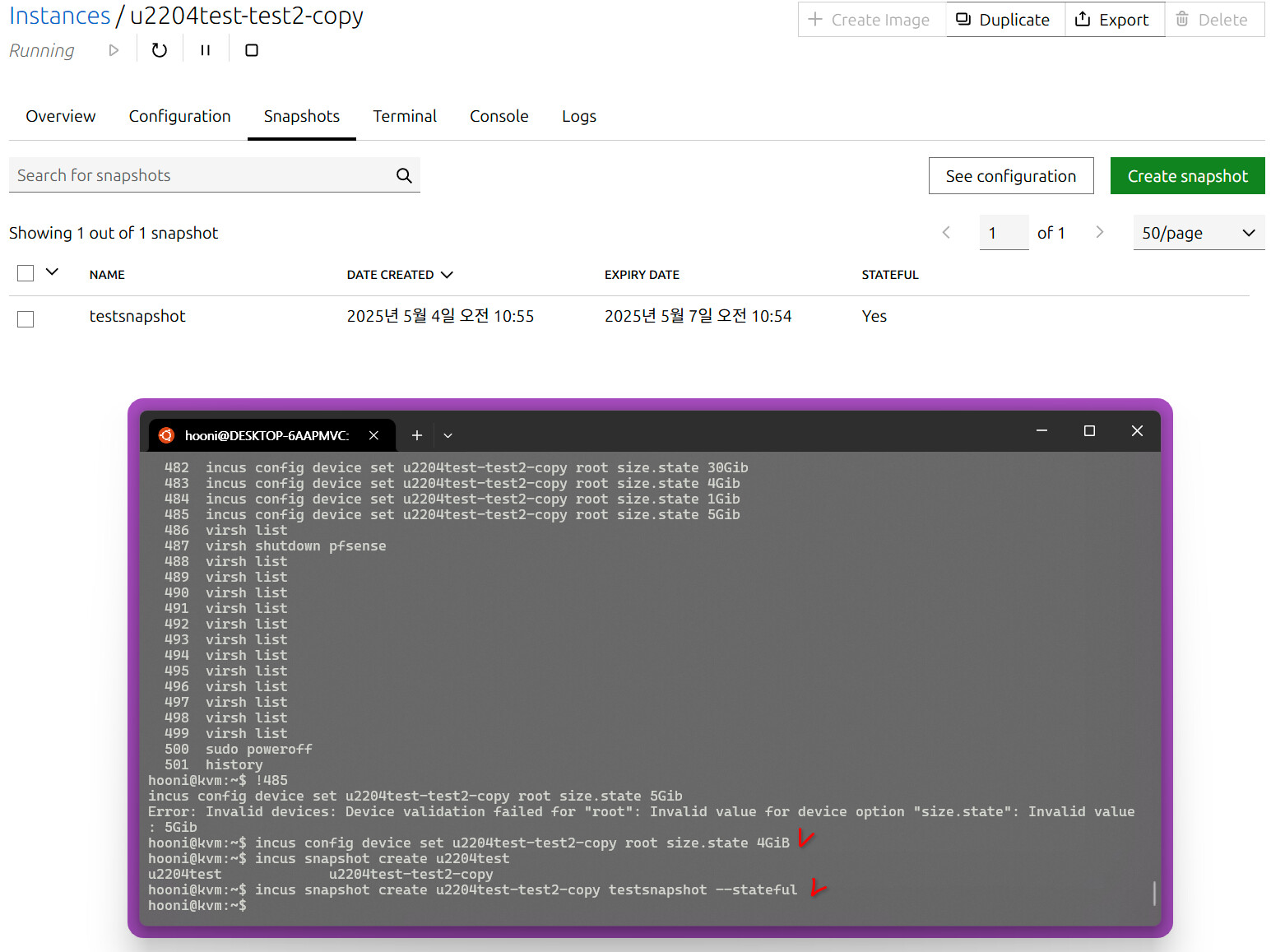Open the Configuration tab
Viewport: 1271px width, 952px height.
click(x=180, y=116)
